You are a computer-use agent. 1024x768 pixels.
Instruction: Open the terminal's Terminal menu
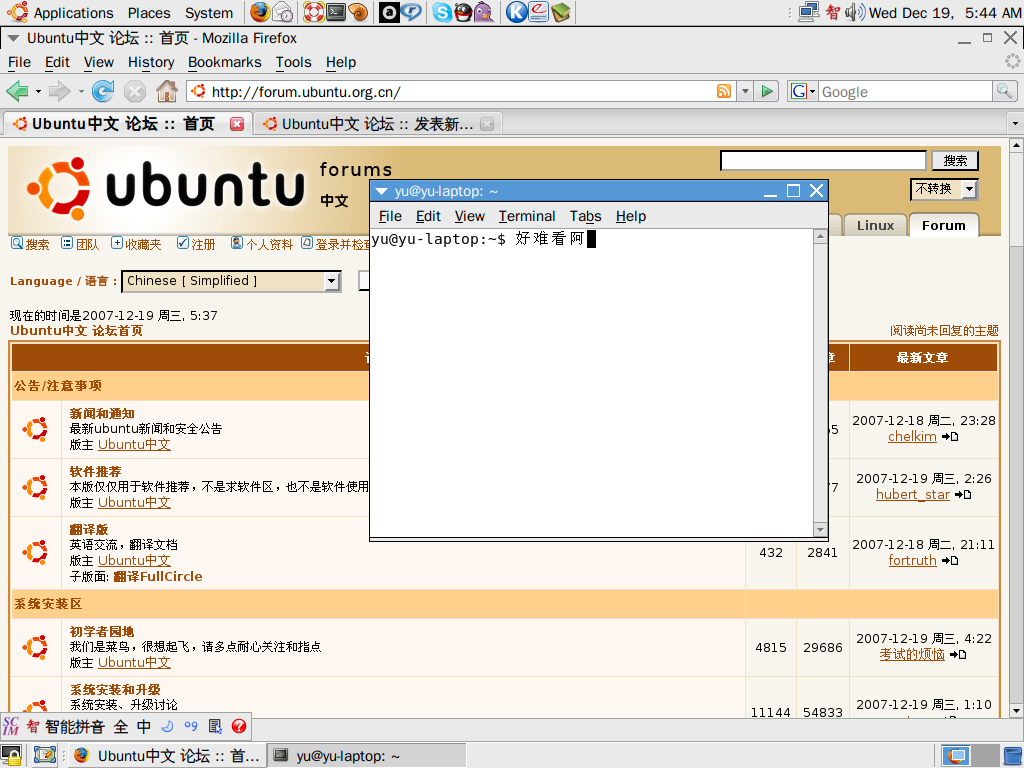526,216
